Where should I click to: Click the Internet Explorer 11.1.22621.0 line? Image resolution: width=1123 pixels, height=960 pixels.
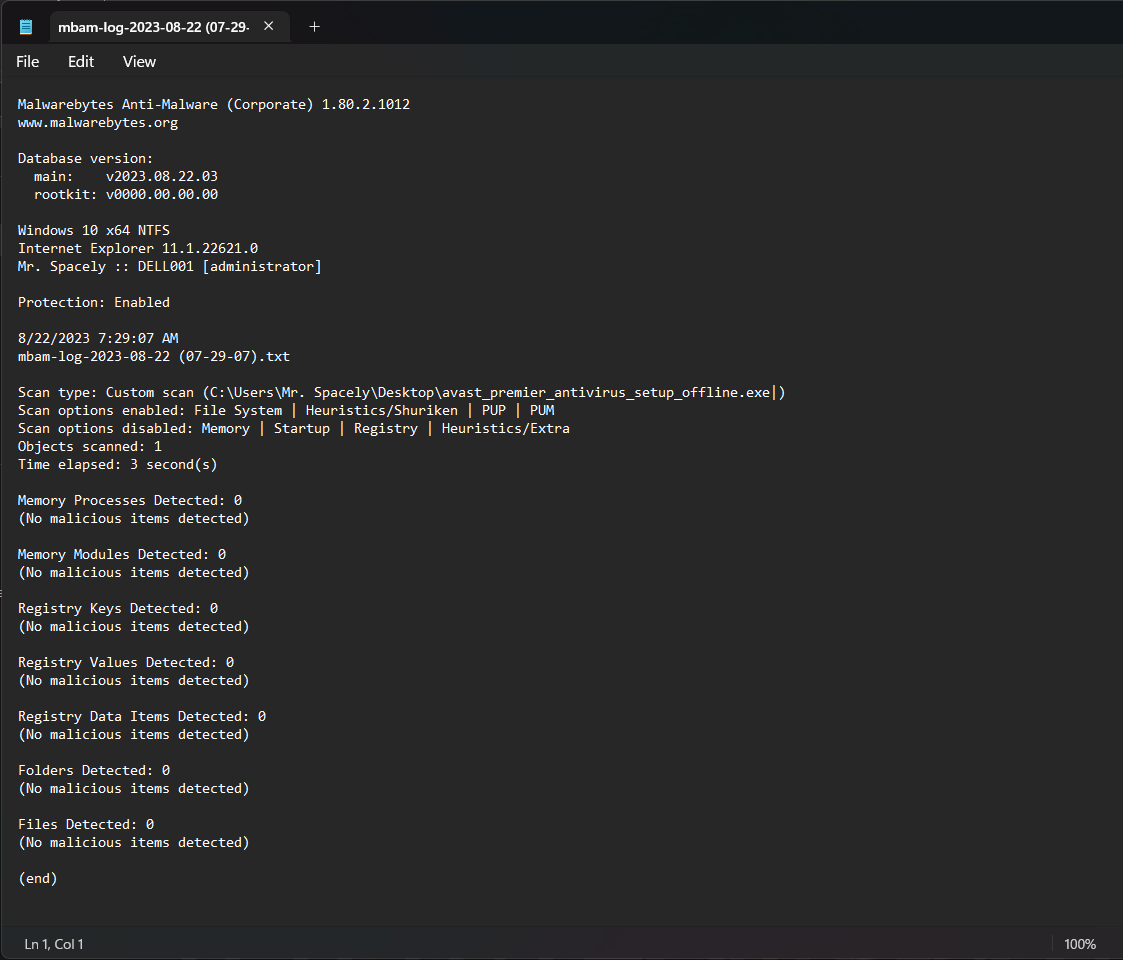(138, 249)
